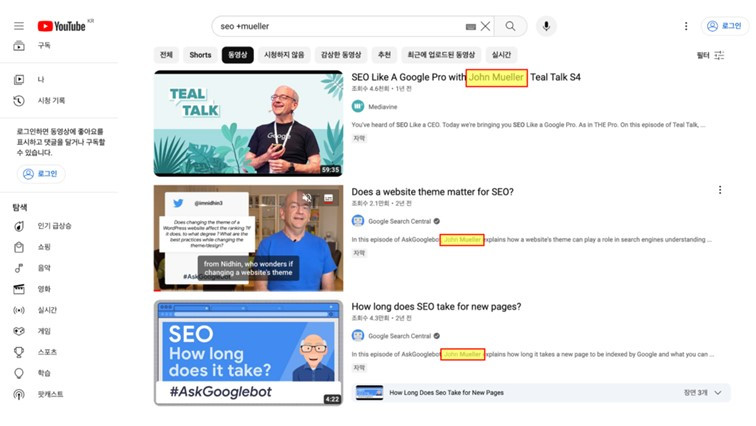Select the recently uploaded filter chip
Viewport: 756px width, 426px height.
[x=441, y=55]
